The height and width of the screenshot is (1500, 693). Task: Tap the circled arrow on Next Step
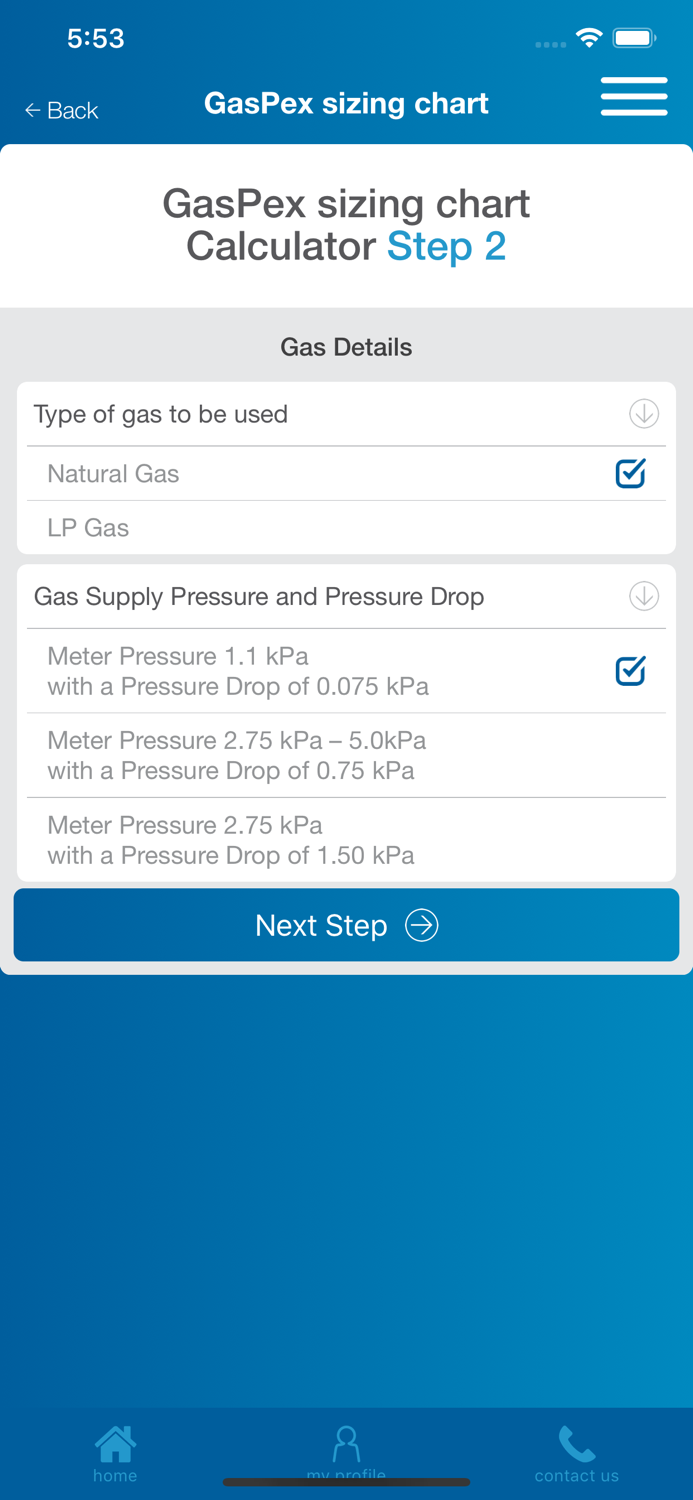[x=422, y=926]
